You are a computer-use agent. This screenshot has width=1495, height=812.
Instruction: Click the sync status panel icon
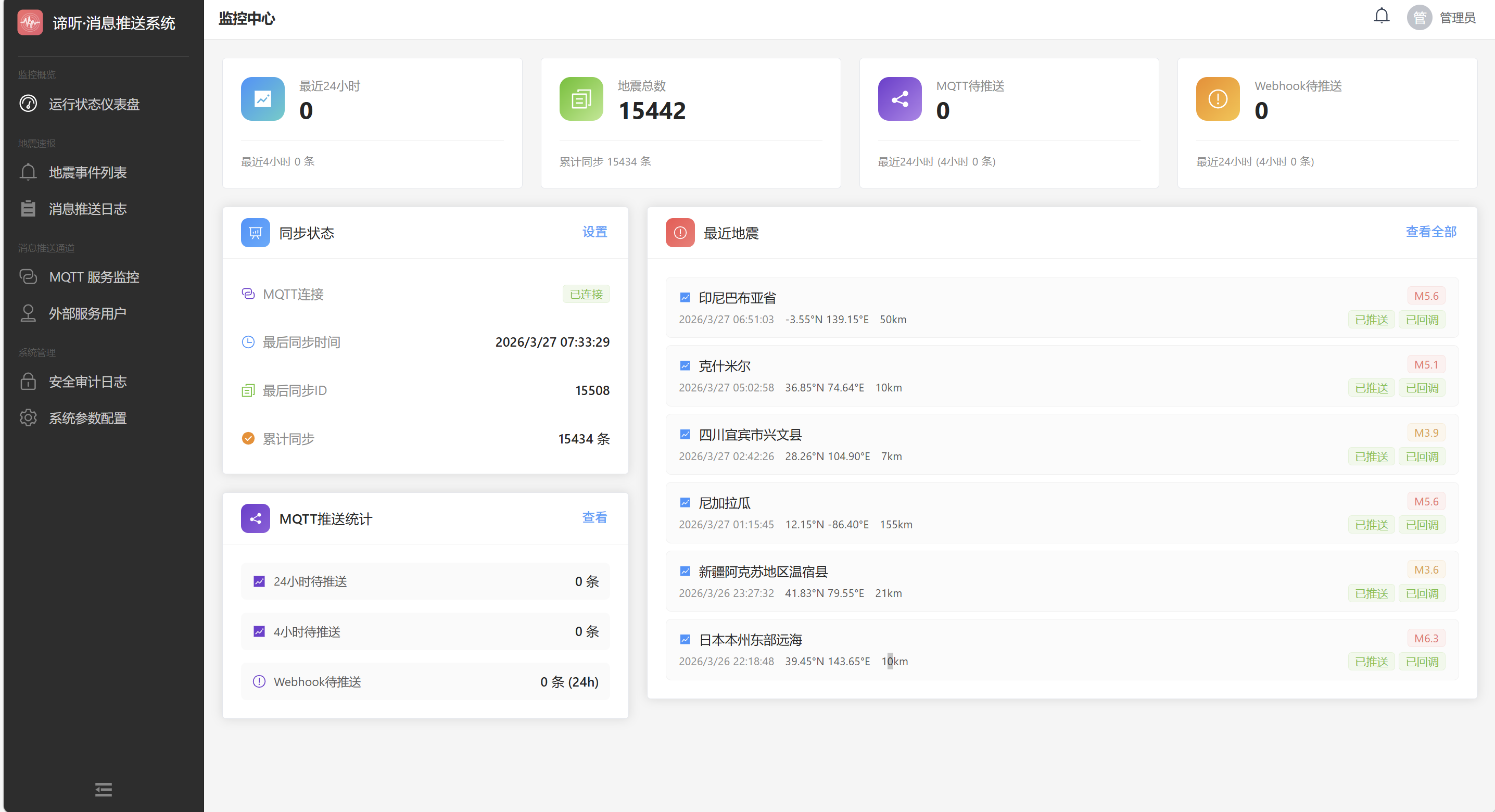256,233
